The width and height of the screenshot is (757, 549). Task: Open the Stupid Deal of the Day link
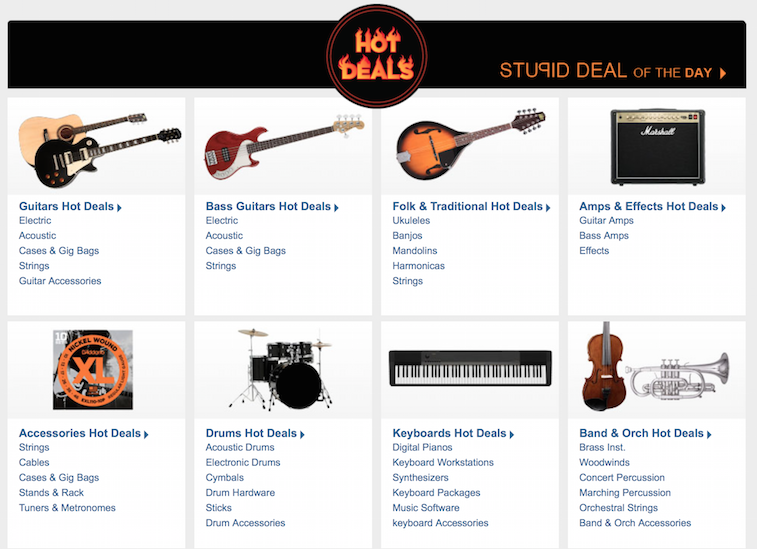pos(613,71)
